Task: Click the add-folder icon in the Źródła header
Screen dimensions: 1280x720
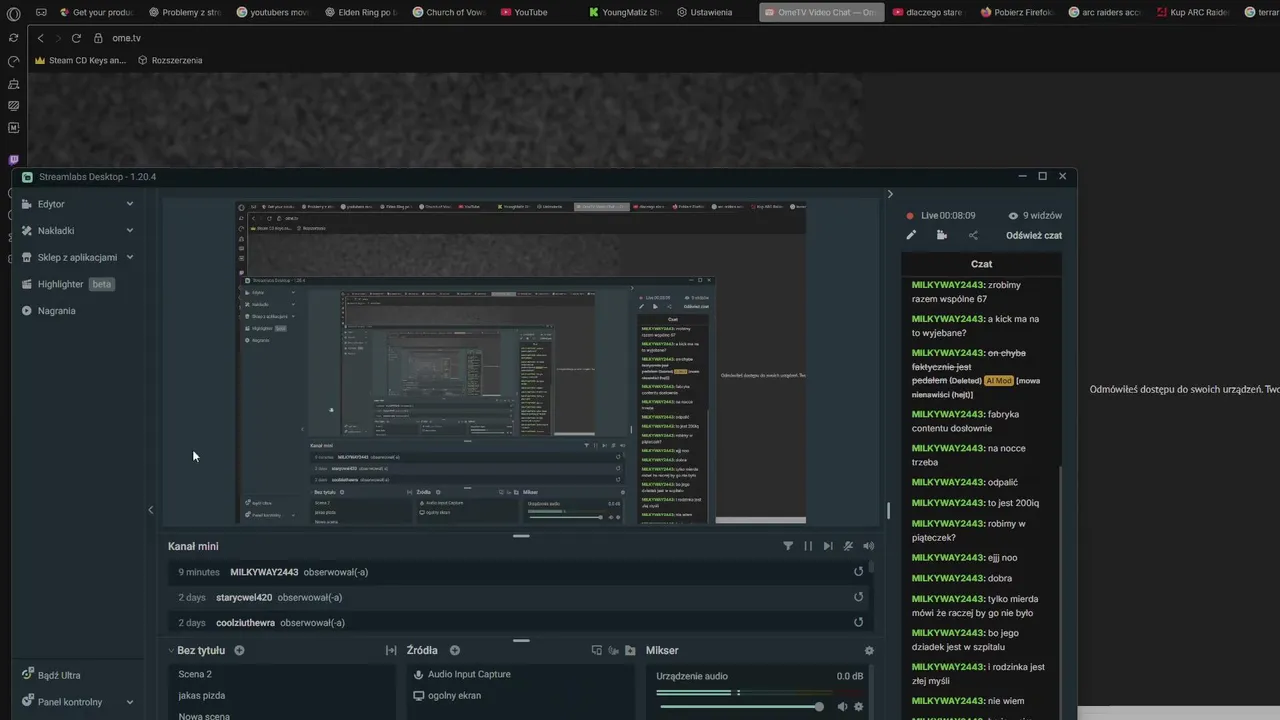Action: [x=630, y=650]
